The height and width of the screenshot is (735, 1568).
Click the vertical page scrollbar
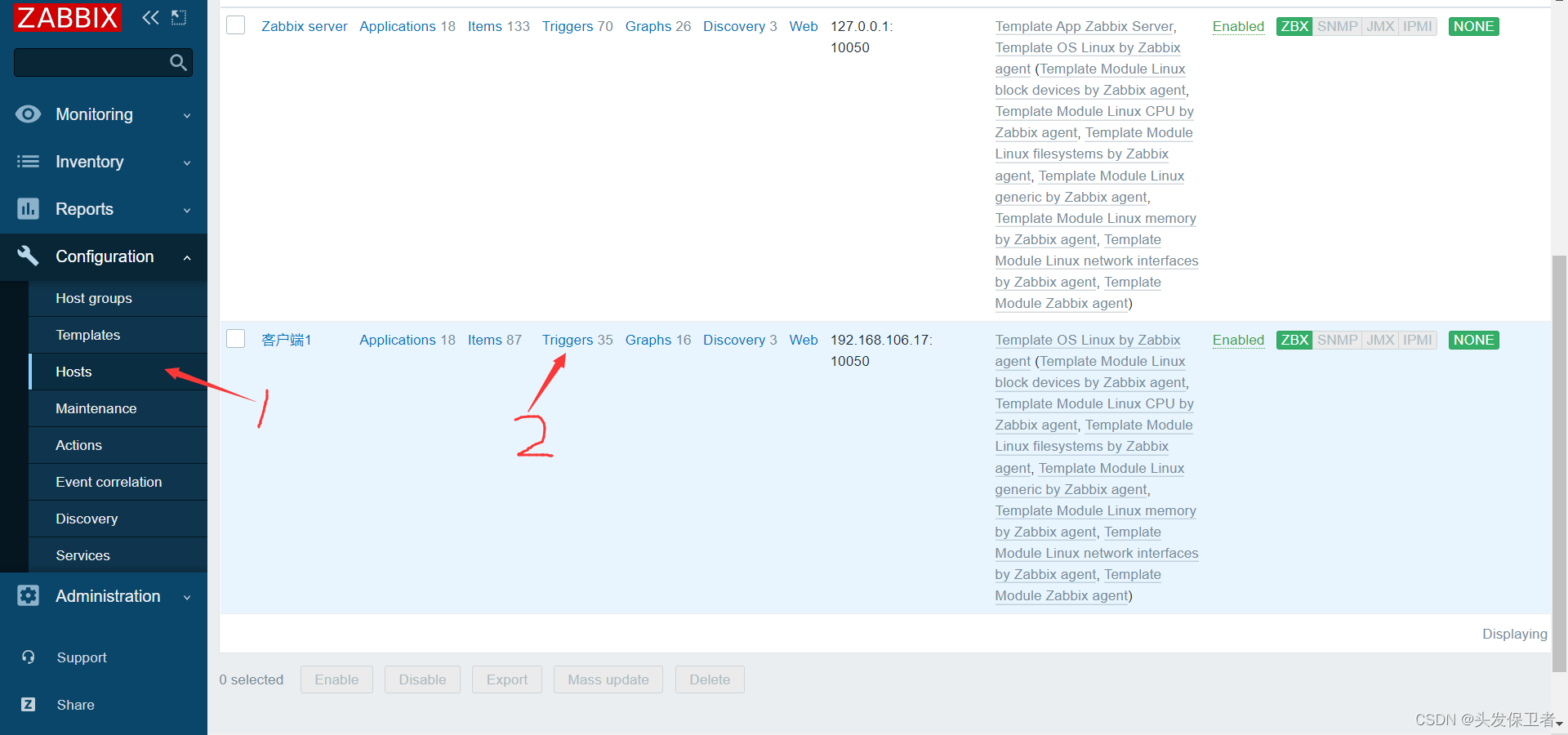[1559, 463]
